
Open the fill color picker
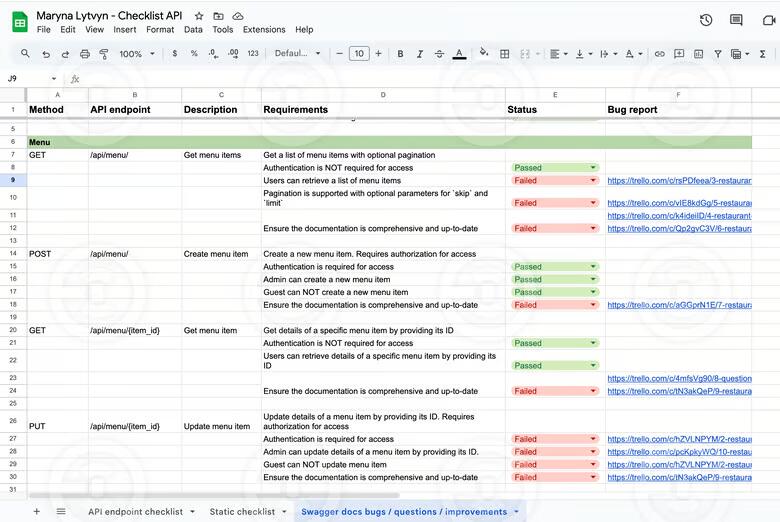(x=484, y=54)
